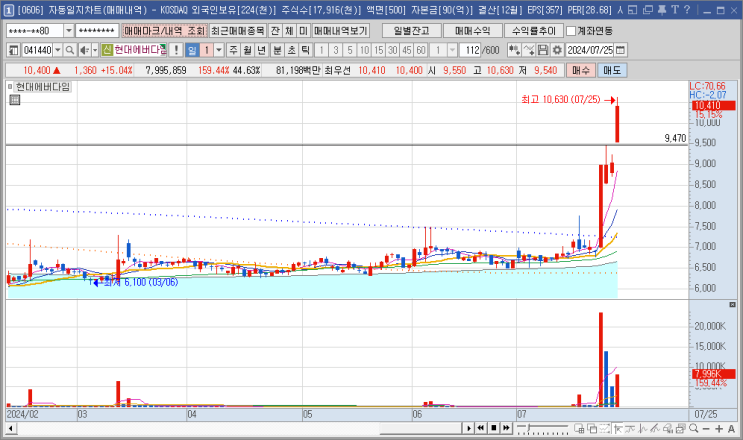The height and width of the screenshot is (440, 743).
Task: Click the data table grid icon under stock name
Action: 15,100
